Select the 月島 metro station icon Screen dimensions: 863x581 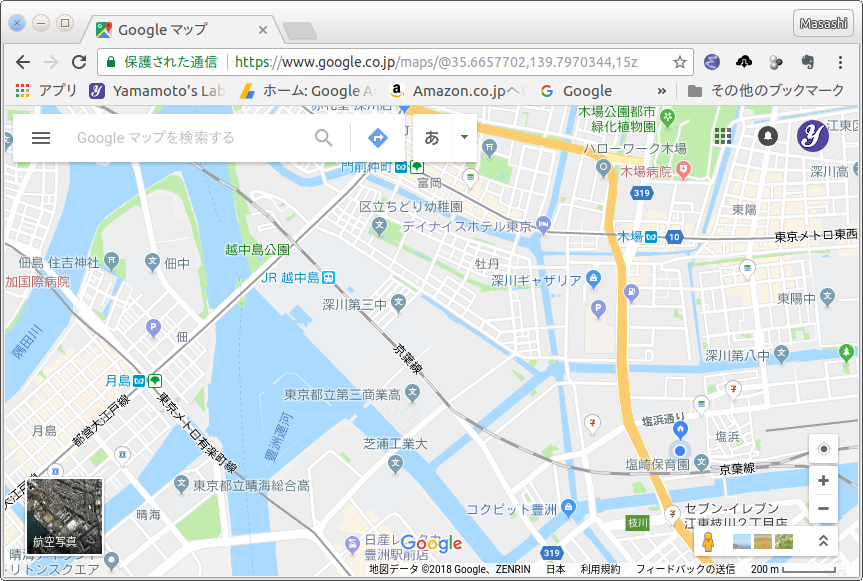pyautogui.click(x=139, y=381)
